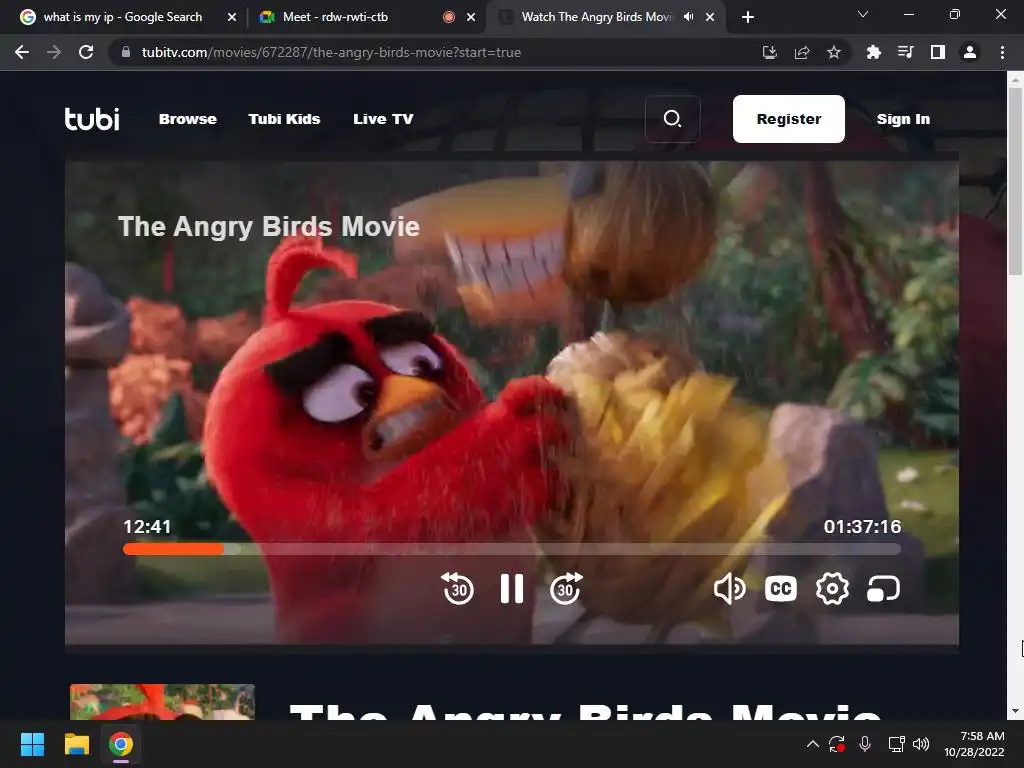Toggle closed captions CC
This screenshot has width=1024, height=768.
780,588
